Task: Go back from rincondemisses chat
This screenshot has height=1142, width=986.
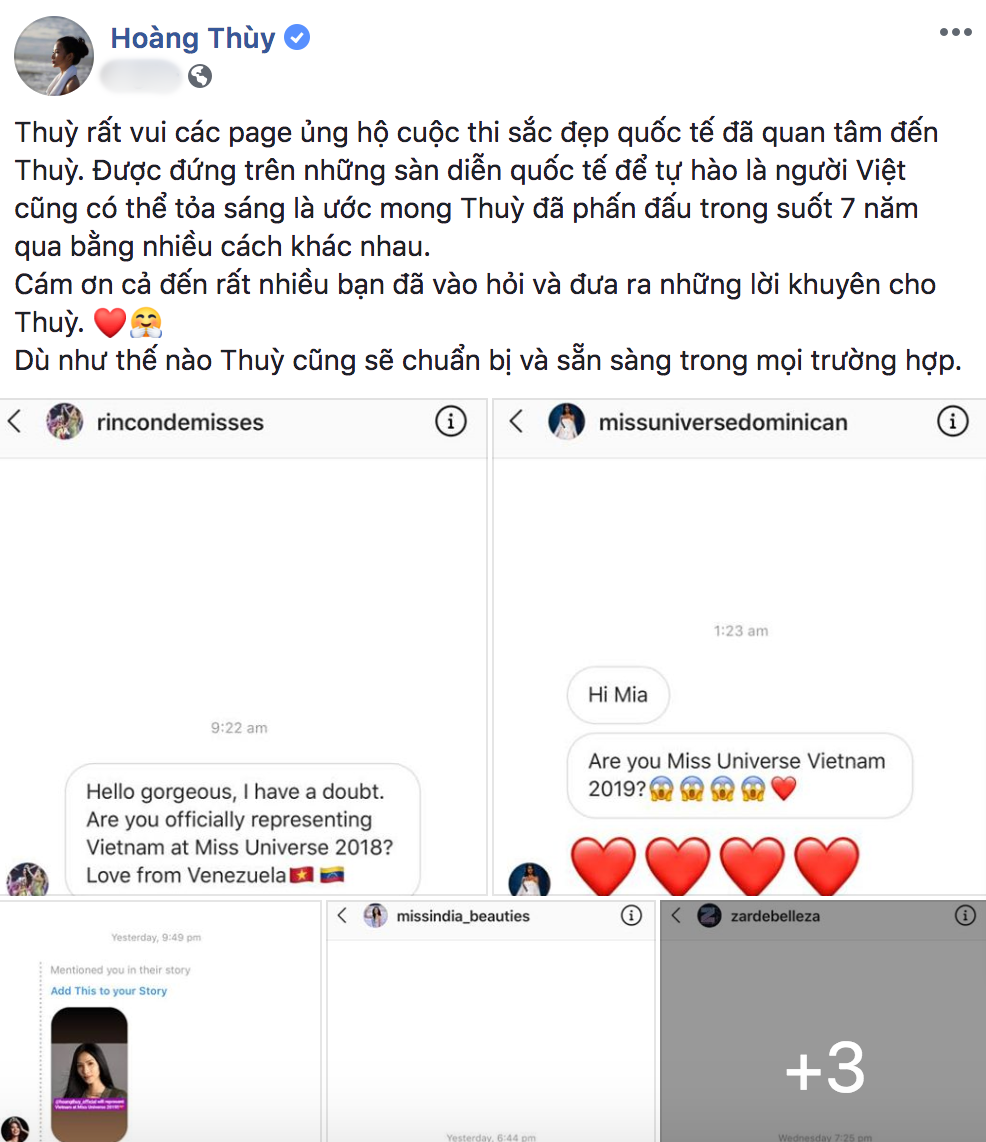Action: [15, 422]
